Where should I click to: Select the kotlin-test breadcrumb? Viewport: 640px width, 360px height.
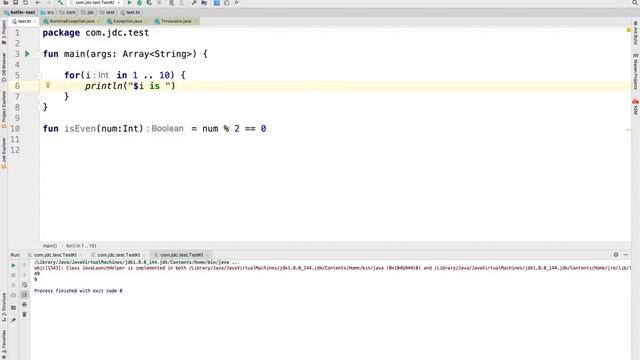20,12
